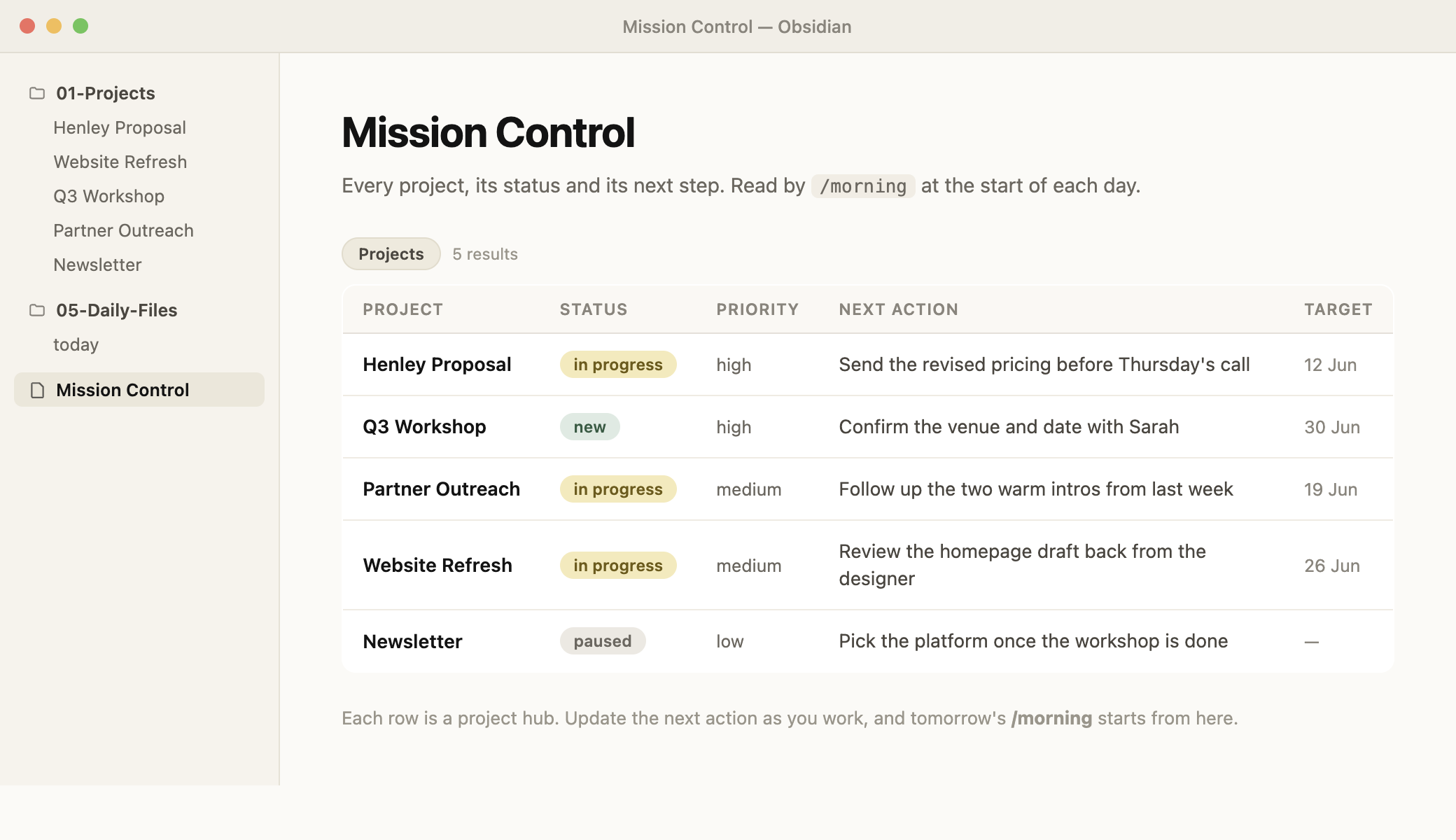The image size is (1456, 840).
Task: Click the 19 Jun target date
Action: (1331, 489)
